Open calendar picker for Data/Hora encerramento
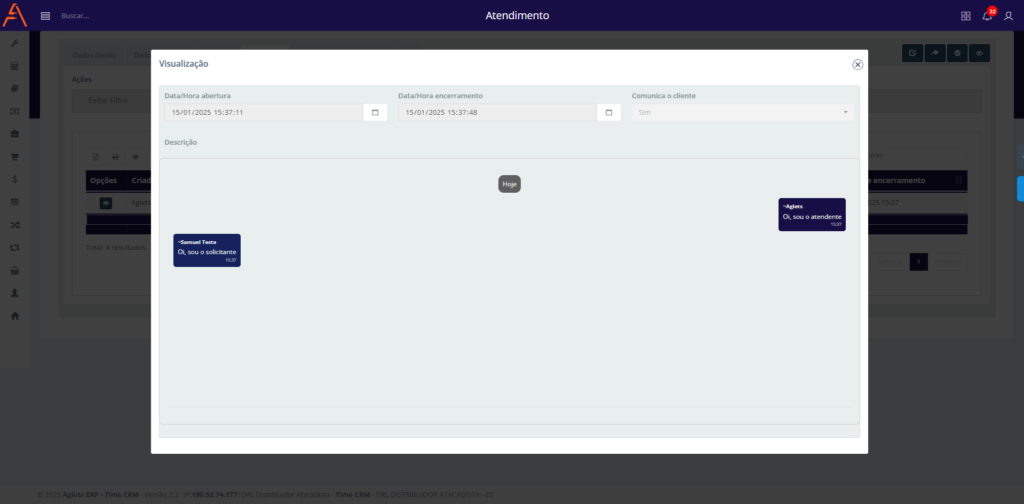 [609, 112]
